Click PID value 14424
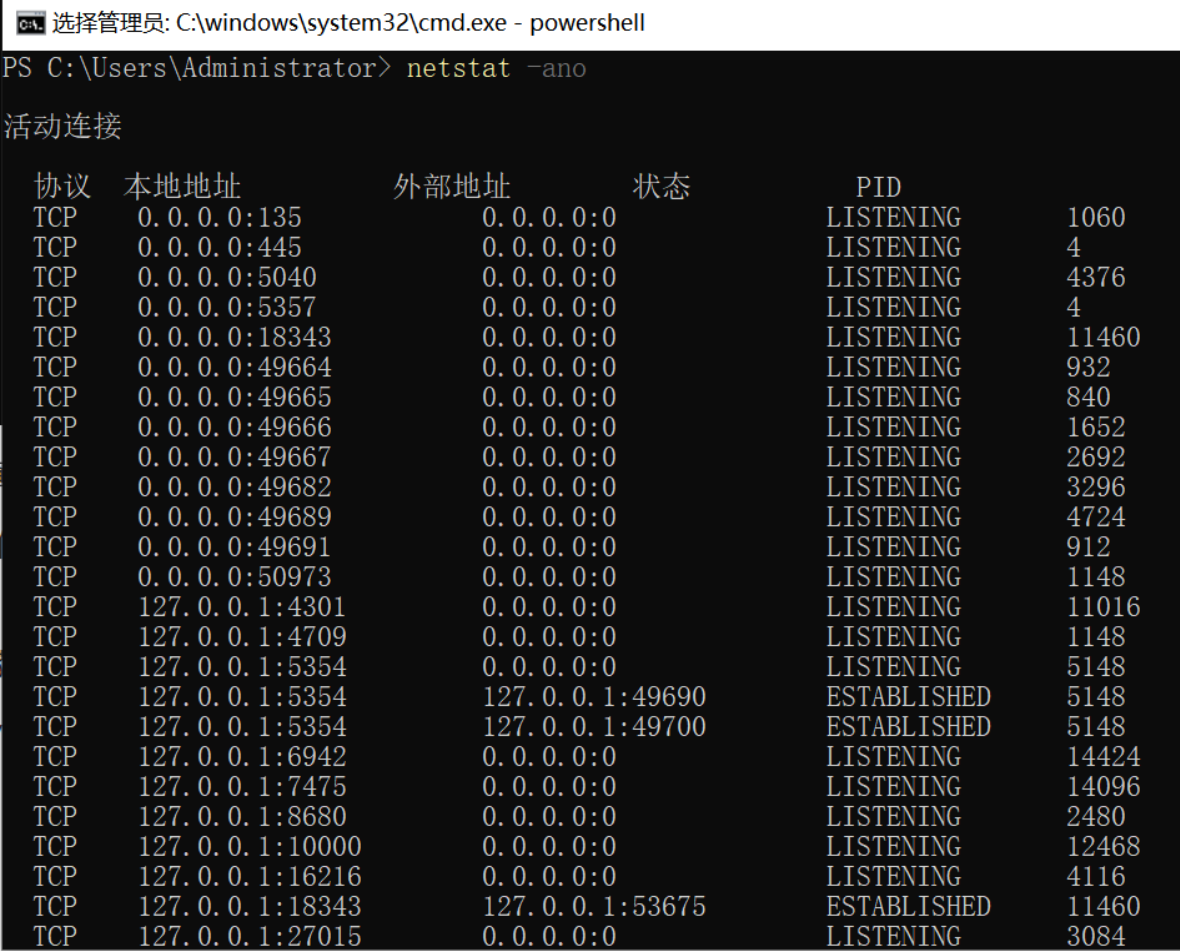The width and height of the screenshot is (1180, 951). pos(1103,757)
